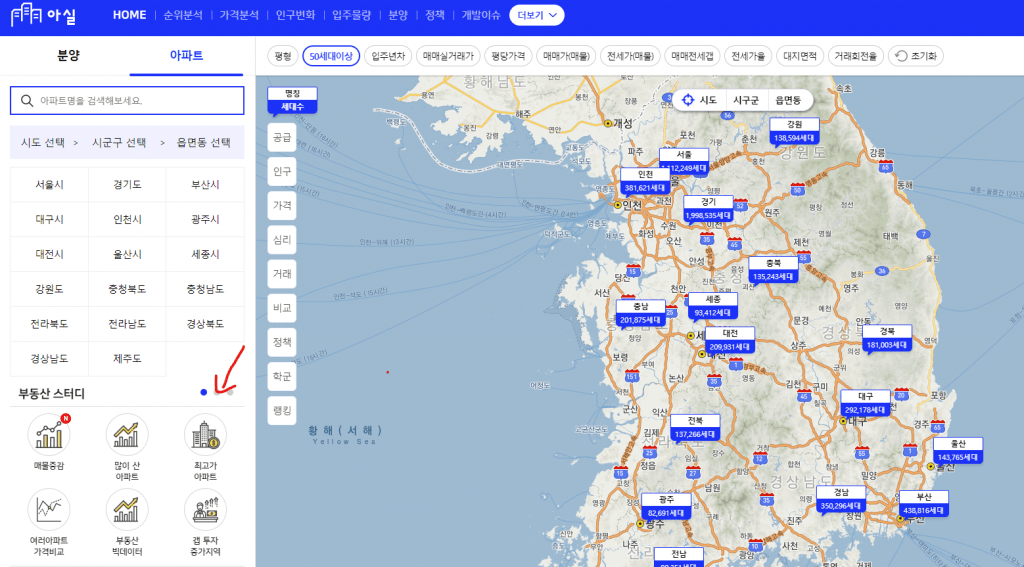Toggle the 평형 filter chip
The height and width of the screenshot is (567, 1024).
tap(283, 56)
